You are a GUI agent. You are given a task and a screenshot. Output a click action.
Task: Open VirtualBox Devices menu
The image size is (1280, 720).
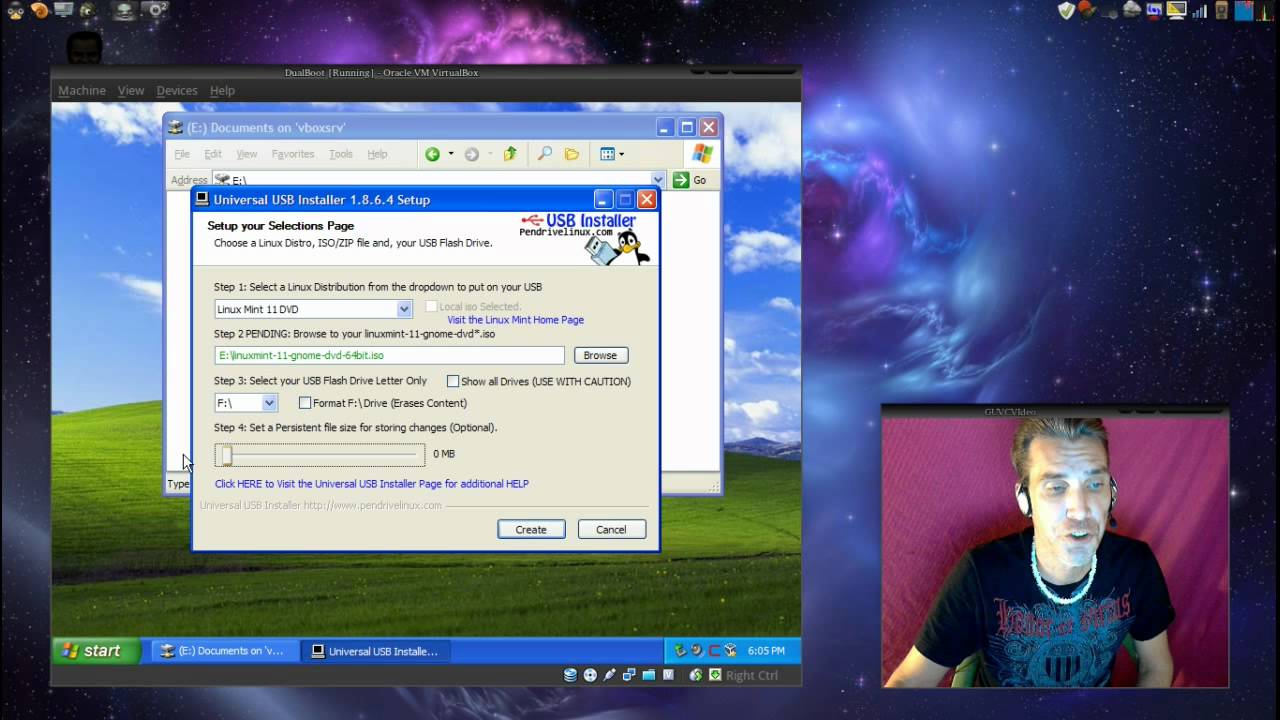pyautogui.click(x=177, y=90)
